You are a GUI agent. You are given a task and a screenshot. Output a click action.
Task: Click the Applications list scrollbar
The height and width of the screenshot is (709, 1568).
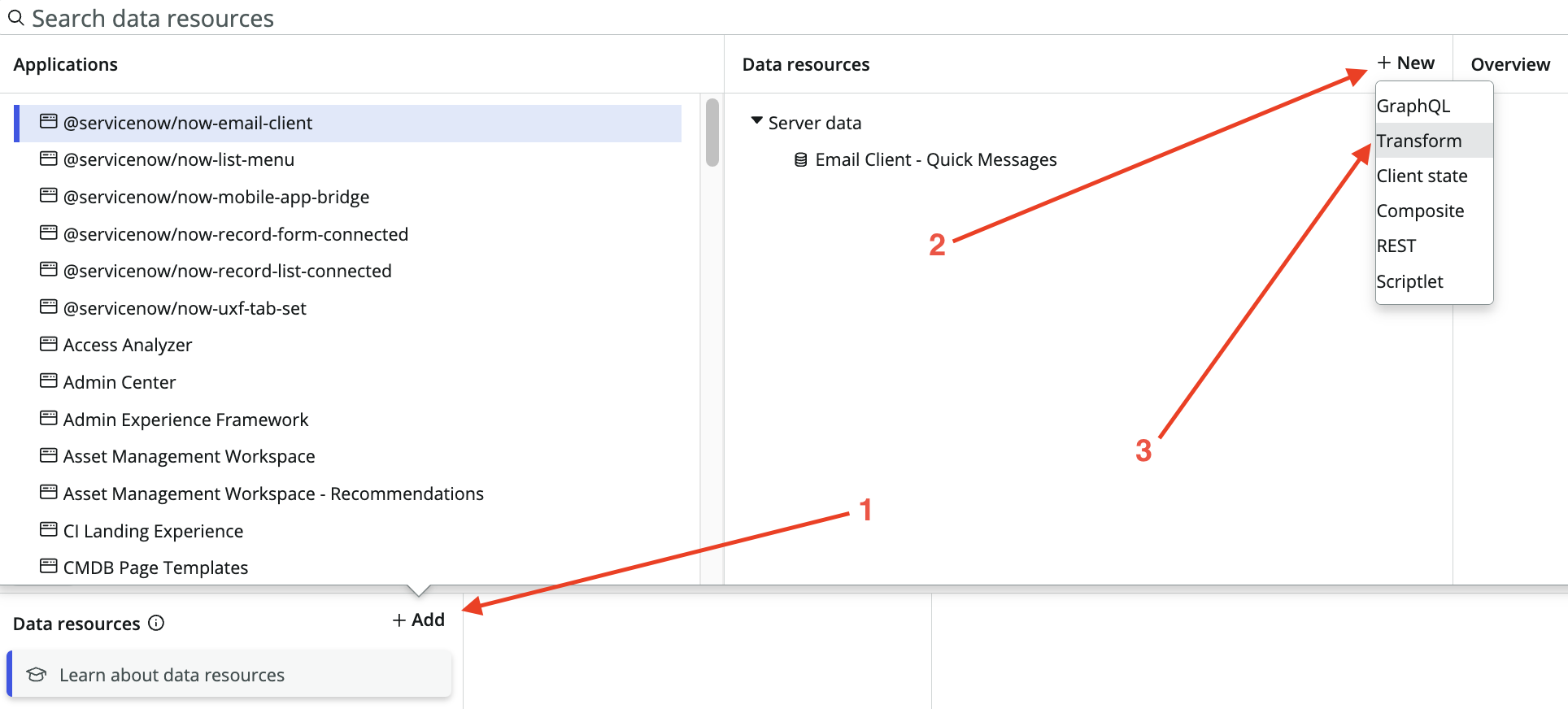[712, 133]
